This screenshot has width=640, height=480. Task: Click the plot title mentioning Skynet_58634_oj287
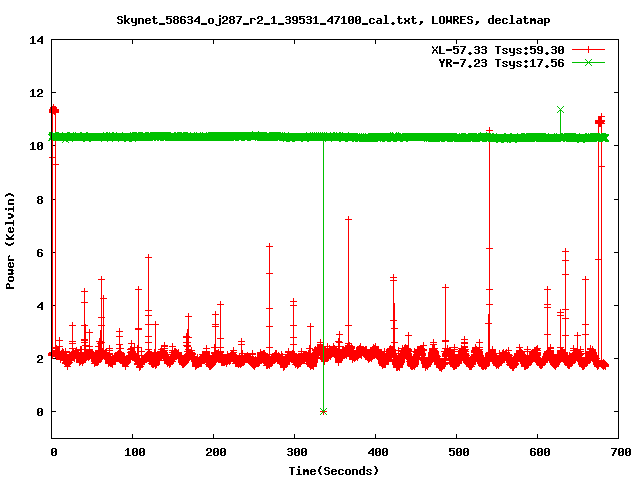pyautogui.click(x=333, y=20)
